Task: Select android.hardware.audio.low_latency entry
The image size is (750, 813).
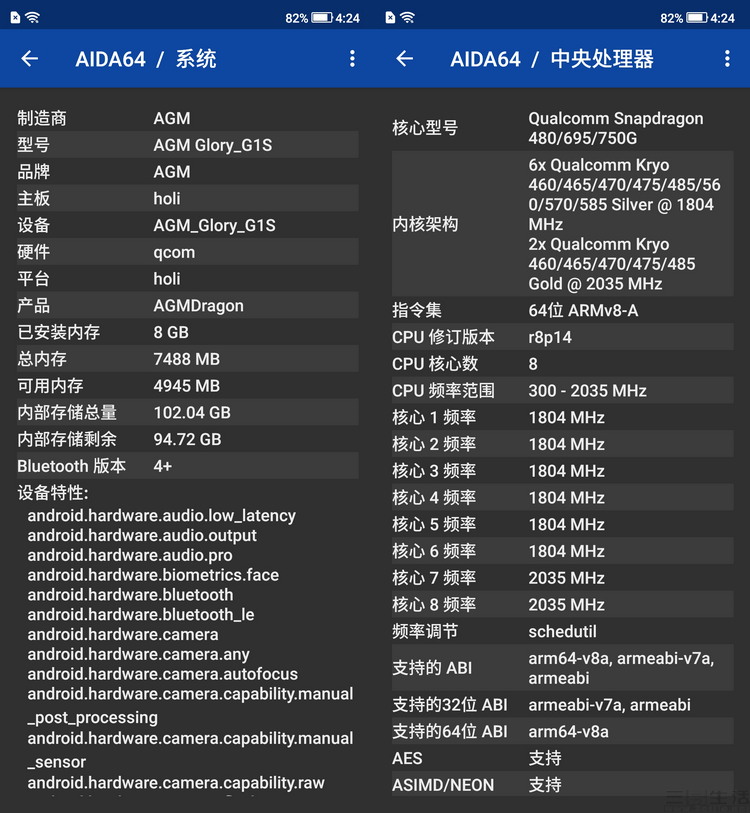Action: pyautogui.click(x=161, y=516)
